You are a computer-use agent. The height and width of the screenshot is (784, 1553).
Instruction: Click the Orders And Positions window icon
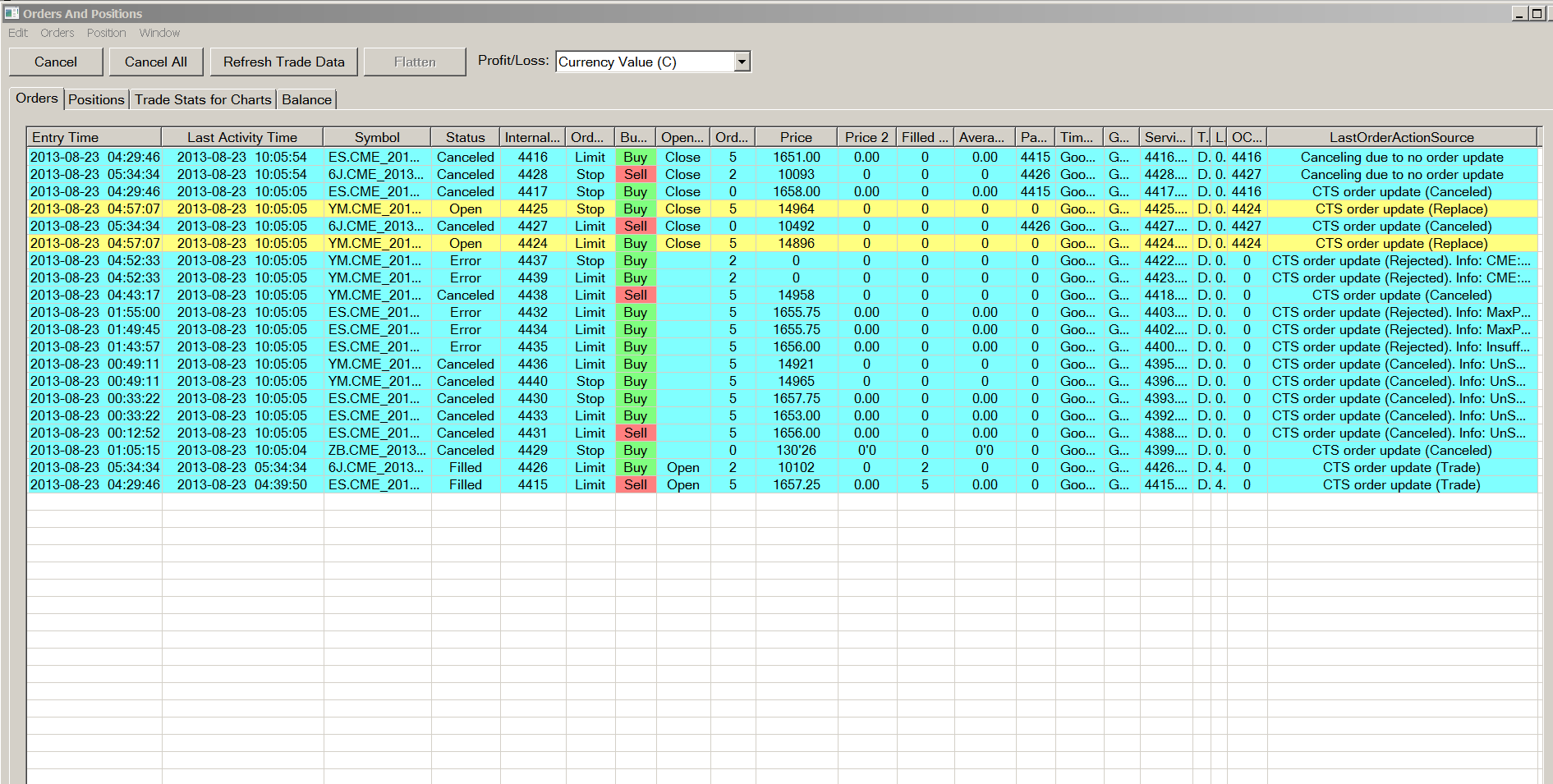(11, 13)
